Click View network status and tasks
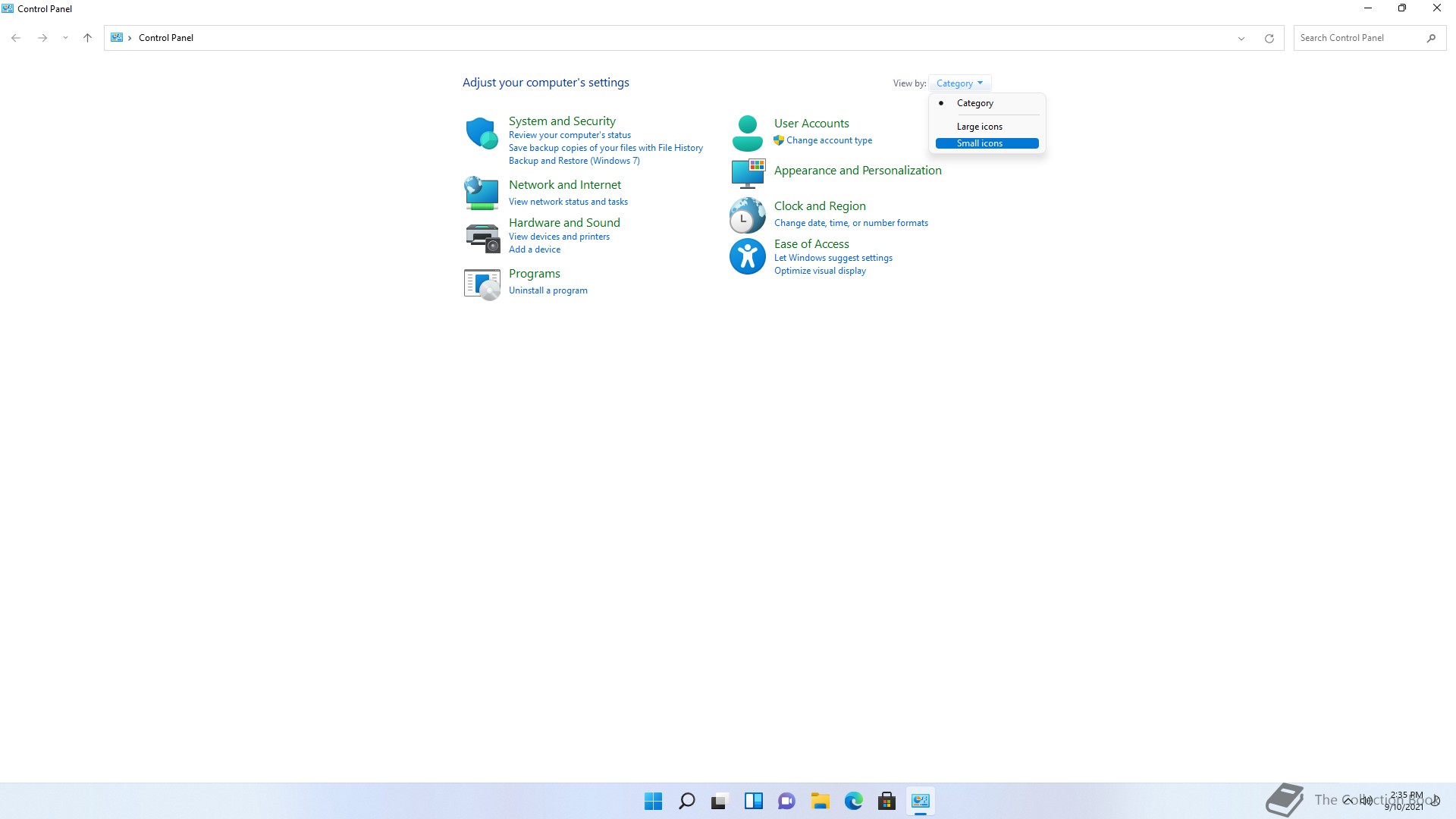The height and width of the screenshot is (819, 1456). pos(568,202)
